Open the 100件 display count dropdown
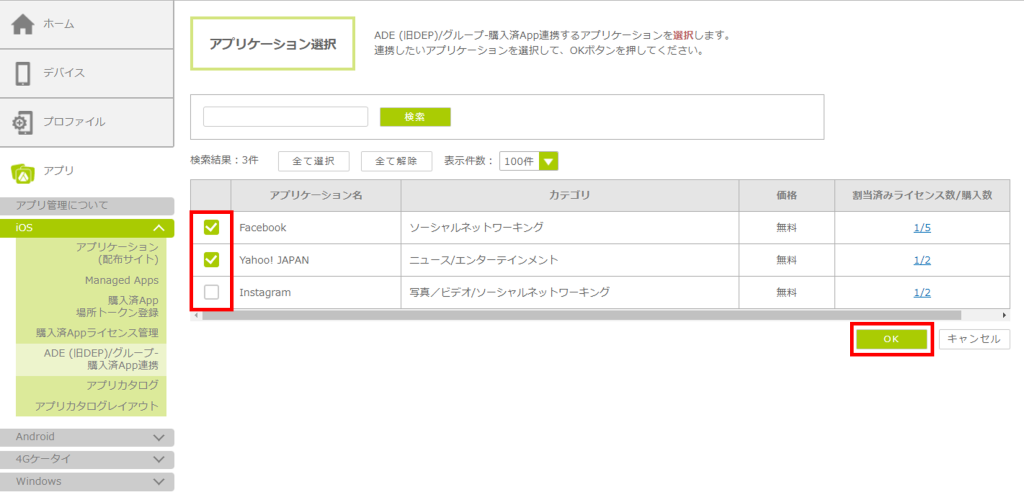The height and width of the screenshot is (500, 1024). [547, 161]
